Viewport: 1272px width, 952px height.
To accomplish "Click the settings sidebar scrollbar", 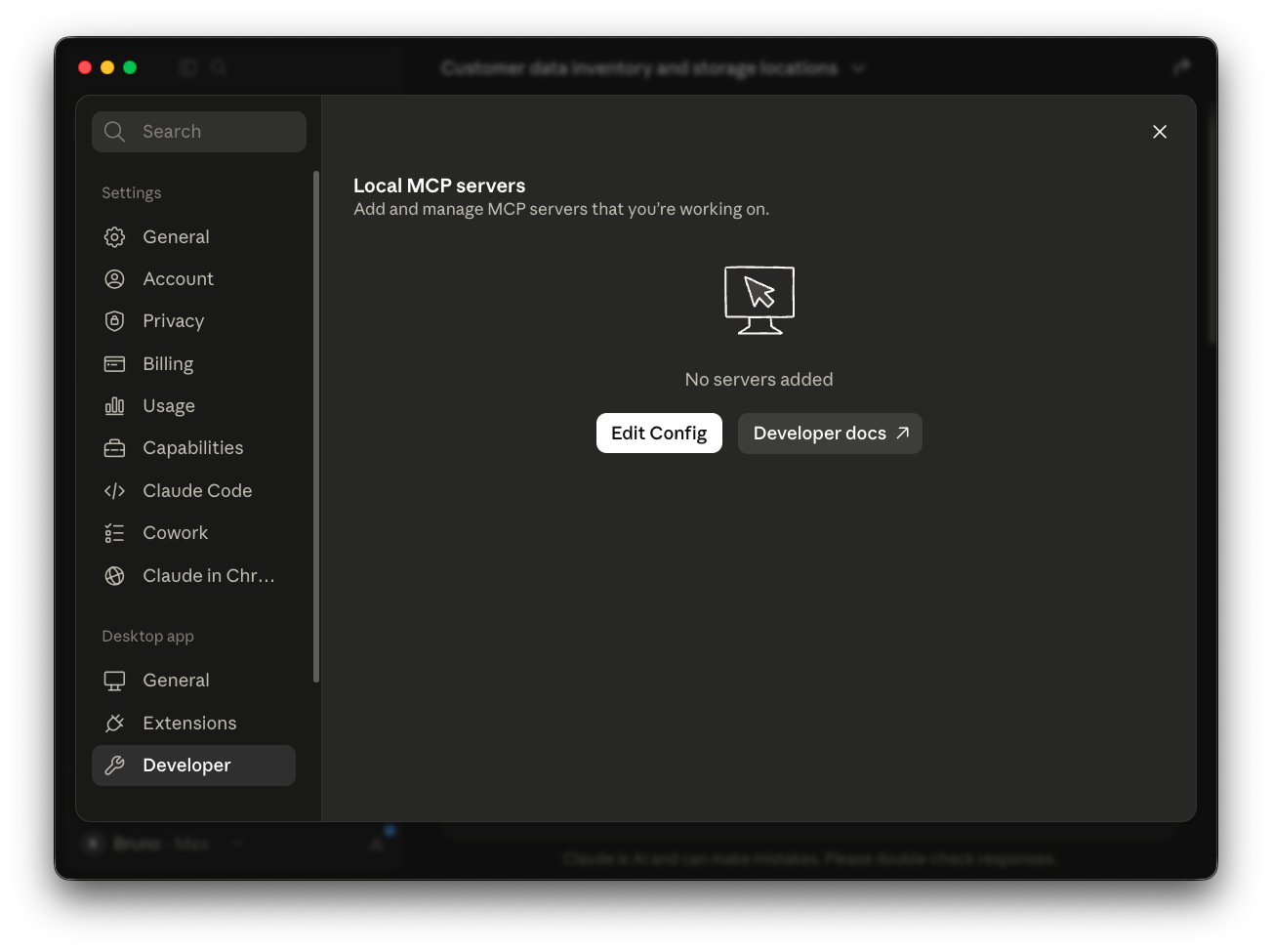I will (x=315, y=427).
